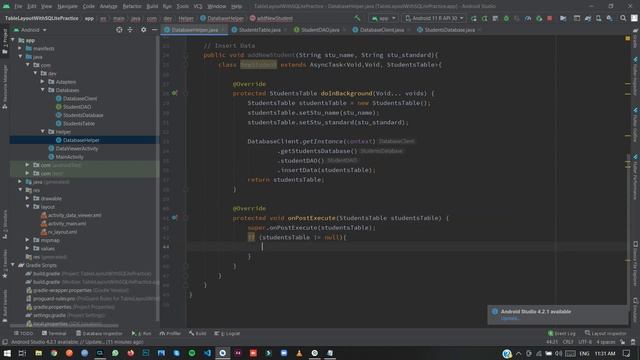Viewport: 640px width, 360px height.
Task: Open Visual Studio Code from taskbar
Action: click(207, 353)
